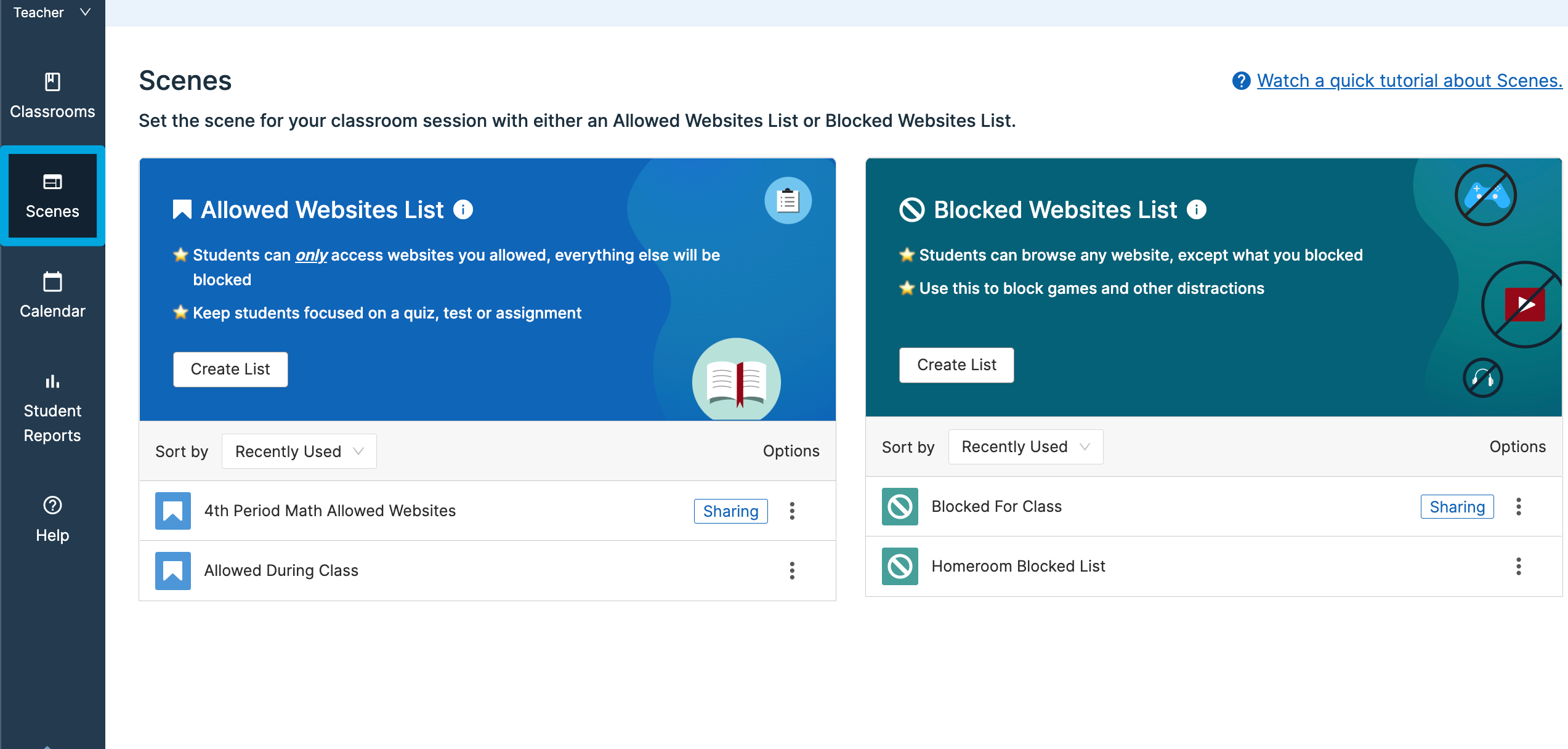Click the info icon next to Blocked Websites List

[1195, 209]
